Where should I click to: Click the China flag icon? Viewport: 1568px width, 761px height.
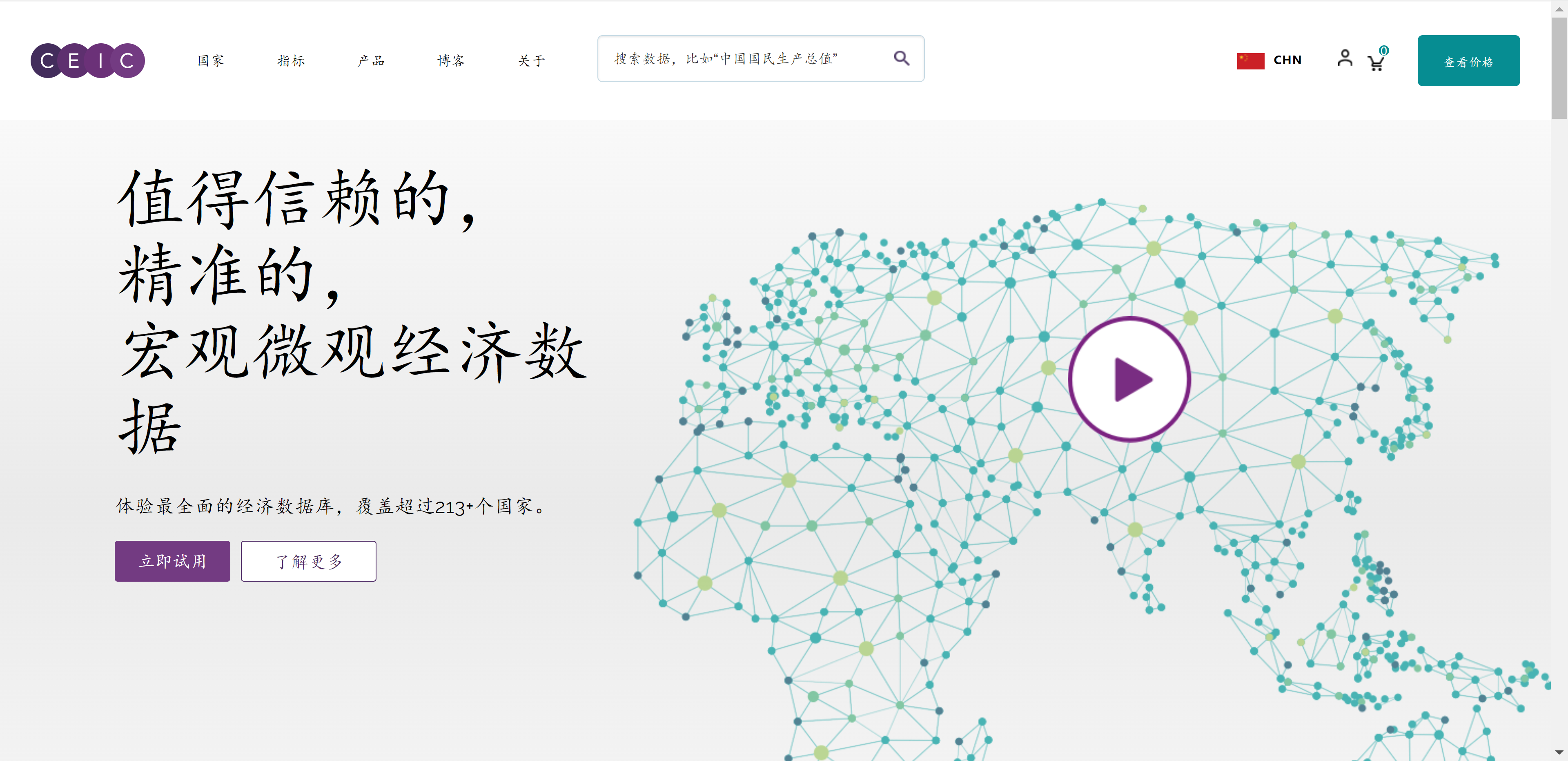tap(1250, 60)
